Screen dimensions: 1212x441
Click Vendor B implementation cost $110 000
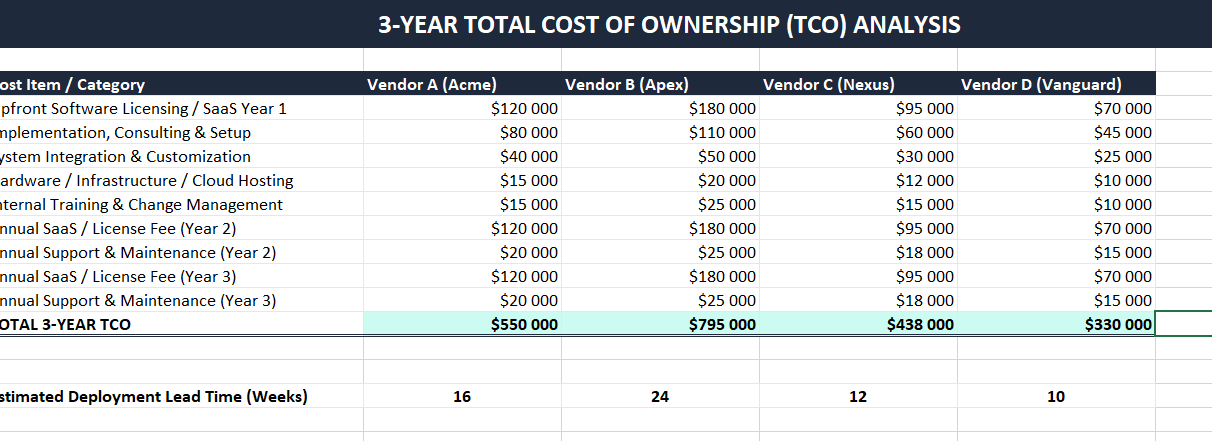[661, 132]
